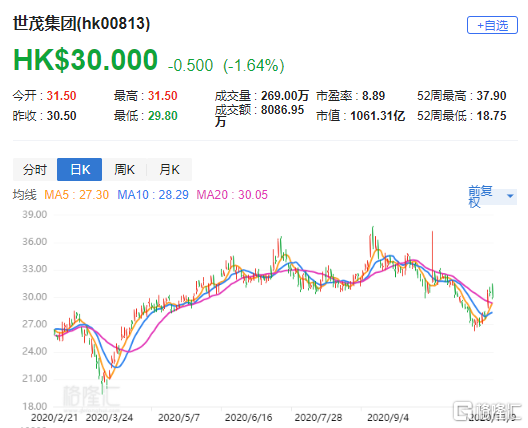528x428 pixels.
Task: Click the 昨收 30.50 previous close
Action: (x=44, y=116)
